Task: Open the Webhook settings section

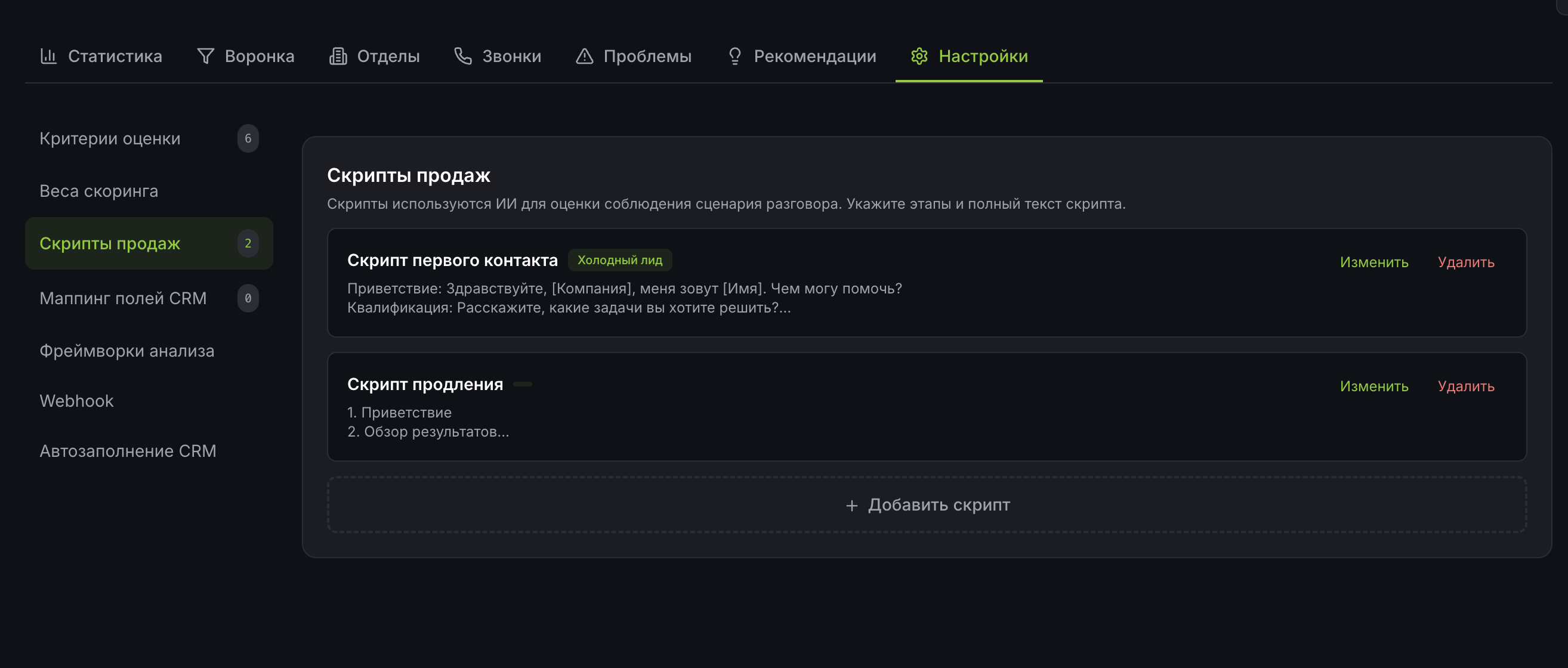Action: 76,401
